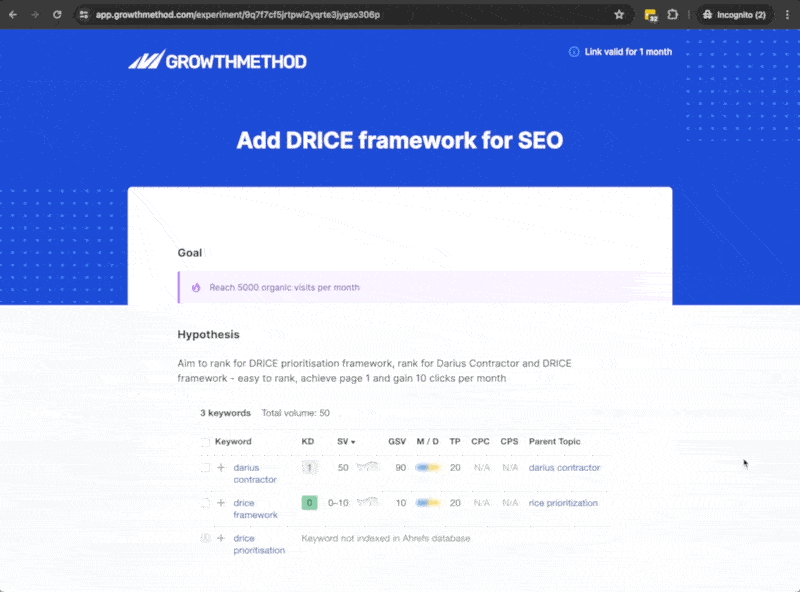Check the drice prioritisation row checkbox
The width and height of the screenshot is (800, 592).
tap(205, 538)
